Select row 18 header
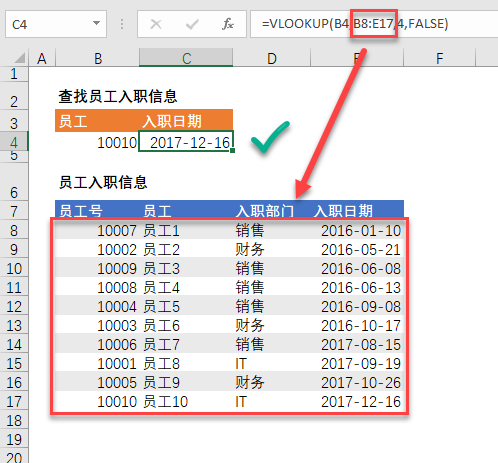 point(14,420)
